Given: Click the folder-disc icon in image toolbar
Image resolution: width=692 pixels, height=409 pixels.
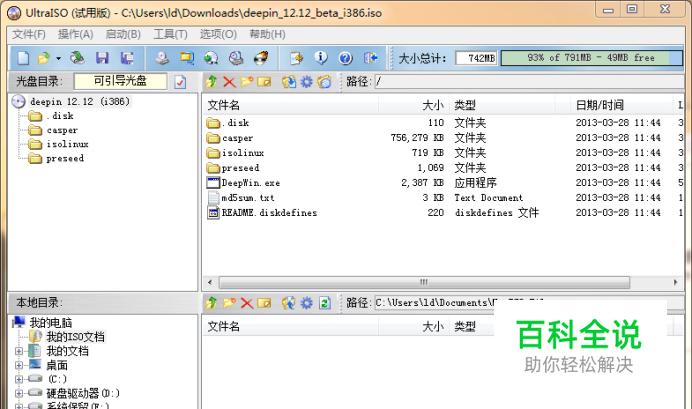Looking at the screenshot, I should [324, 82].
